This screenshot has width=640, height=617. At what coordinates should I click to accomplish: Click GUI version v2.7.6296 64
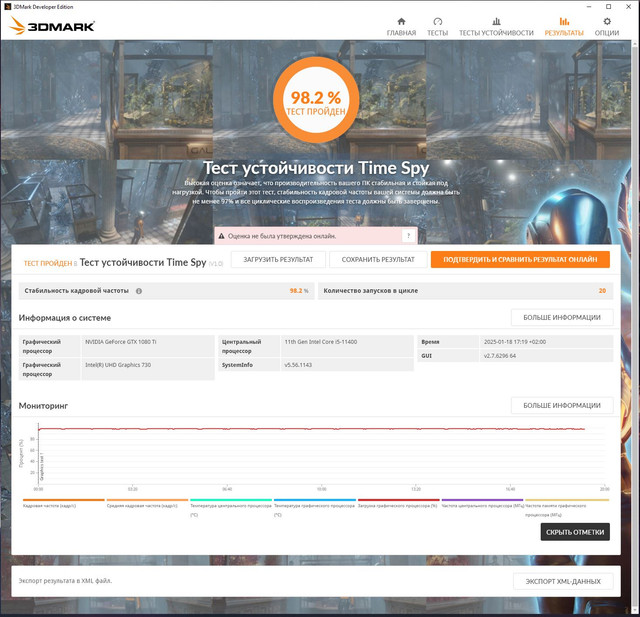[500, 356]
